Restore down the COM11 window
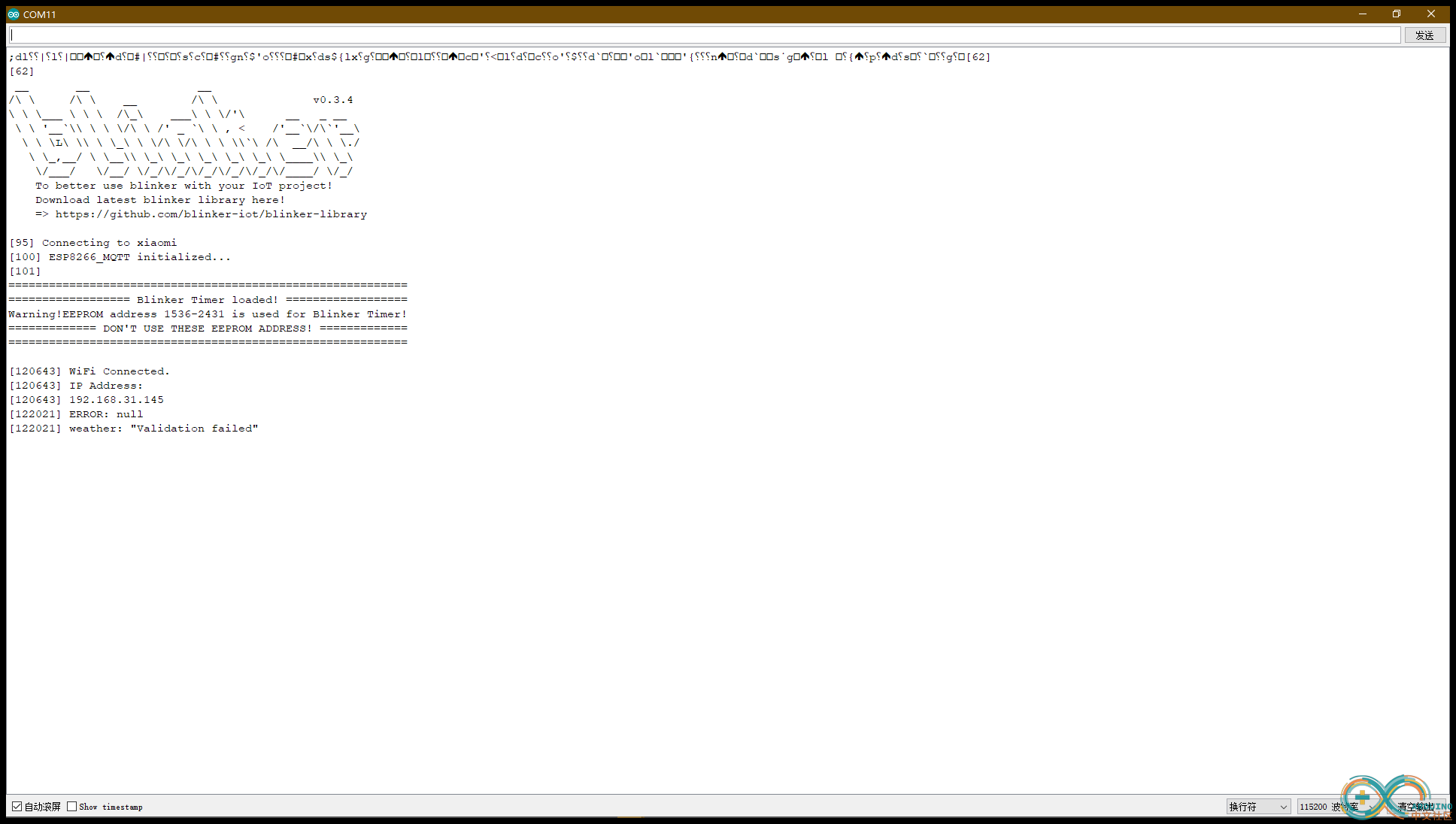Screen dimensions: 1456x824 coord(1397,14)
